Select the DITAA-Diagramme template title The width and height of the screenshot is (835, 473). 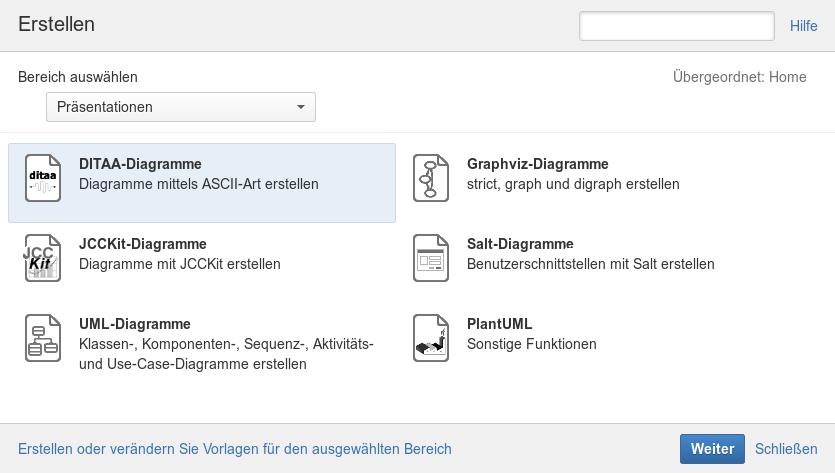[140, 164]
